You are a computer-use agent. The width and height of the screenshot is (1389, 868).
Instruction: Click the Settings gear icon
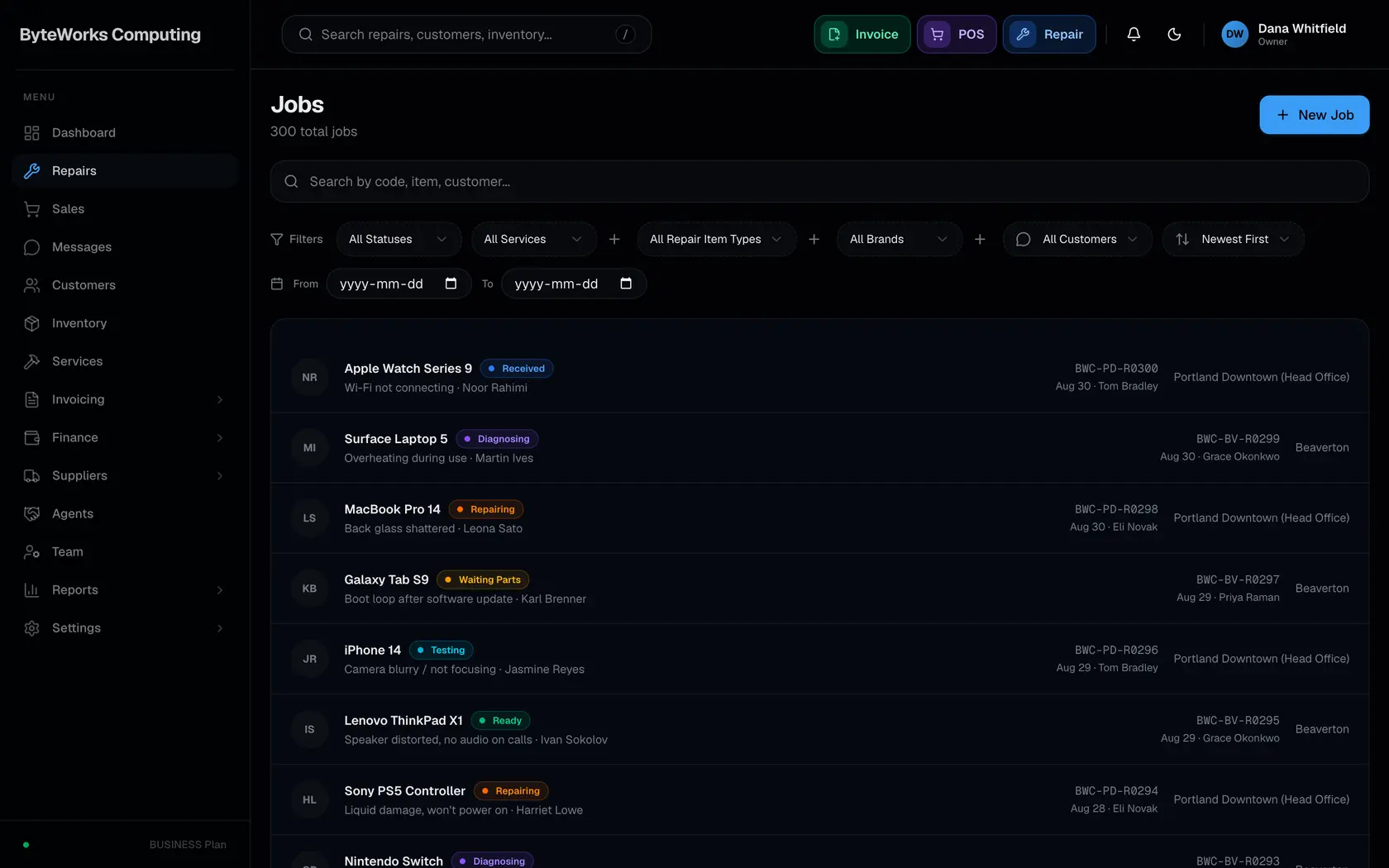point(32,627)
